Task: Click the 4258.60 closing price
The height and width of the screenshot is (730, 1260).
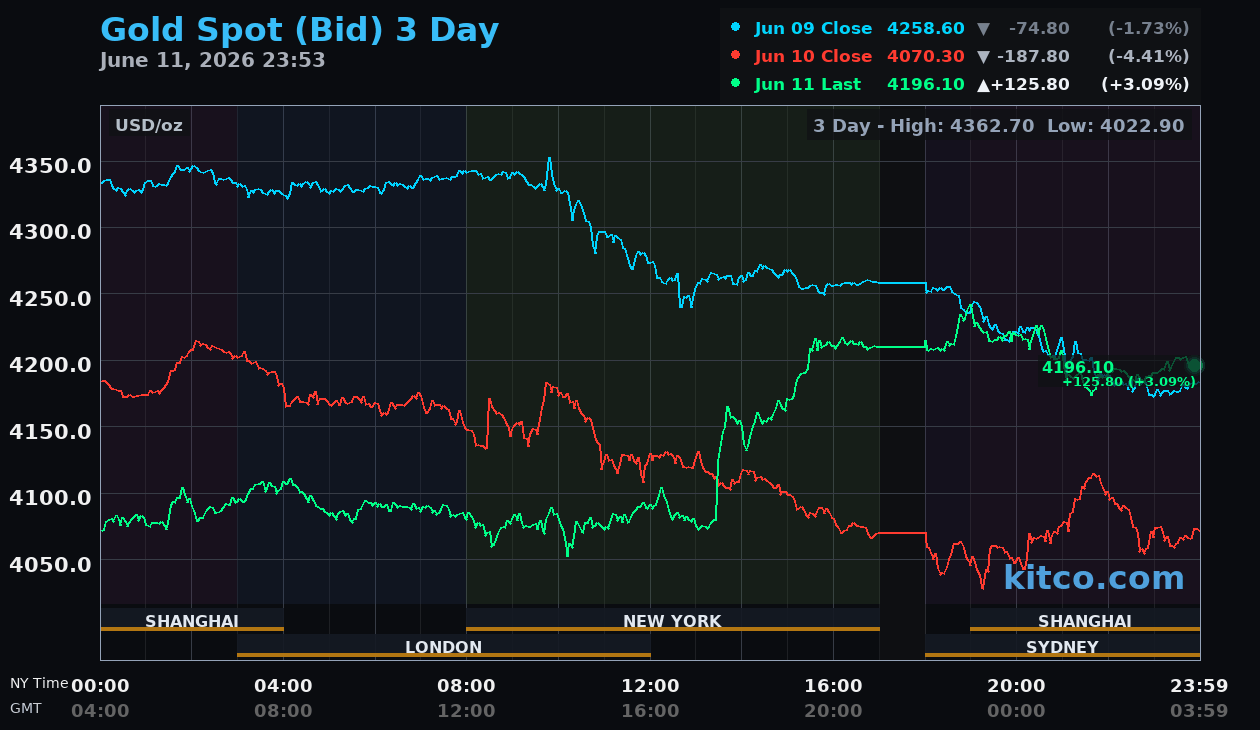Action: tap(926, 29)
